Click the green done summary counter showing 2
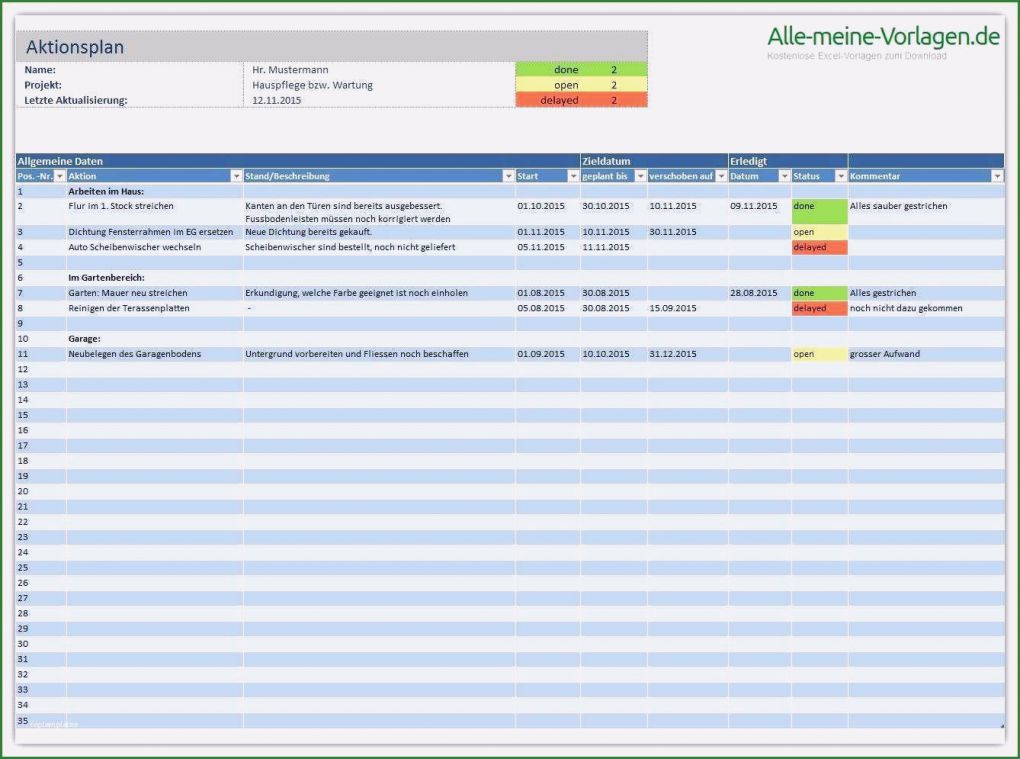Screen dimensions: 1020x759 pyautogui.click(x=582, y=69)
